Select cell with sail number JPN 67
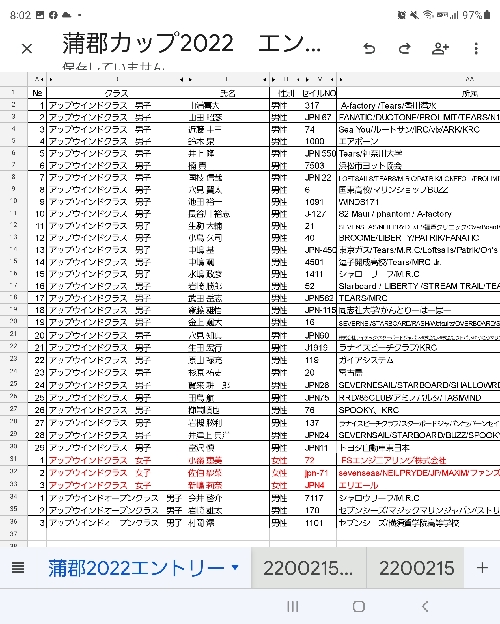The width and height of the screenshot is (500, 624). (318, 117)
